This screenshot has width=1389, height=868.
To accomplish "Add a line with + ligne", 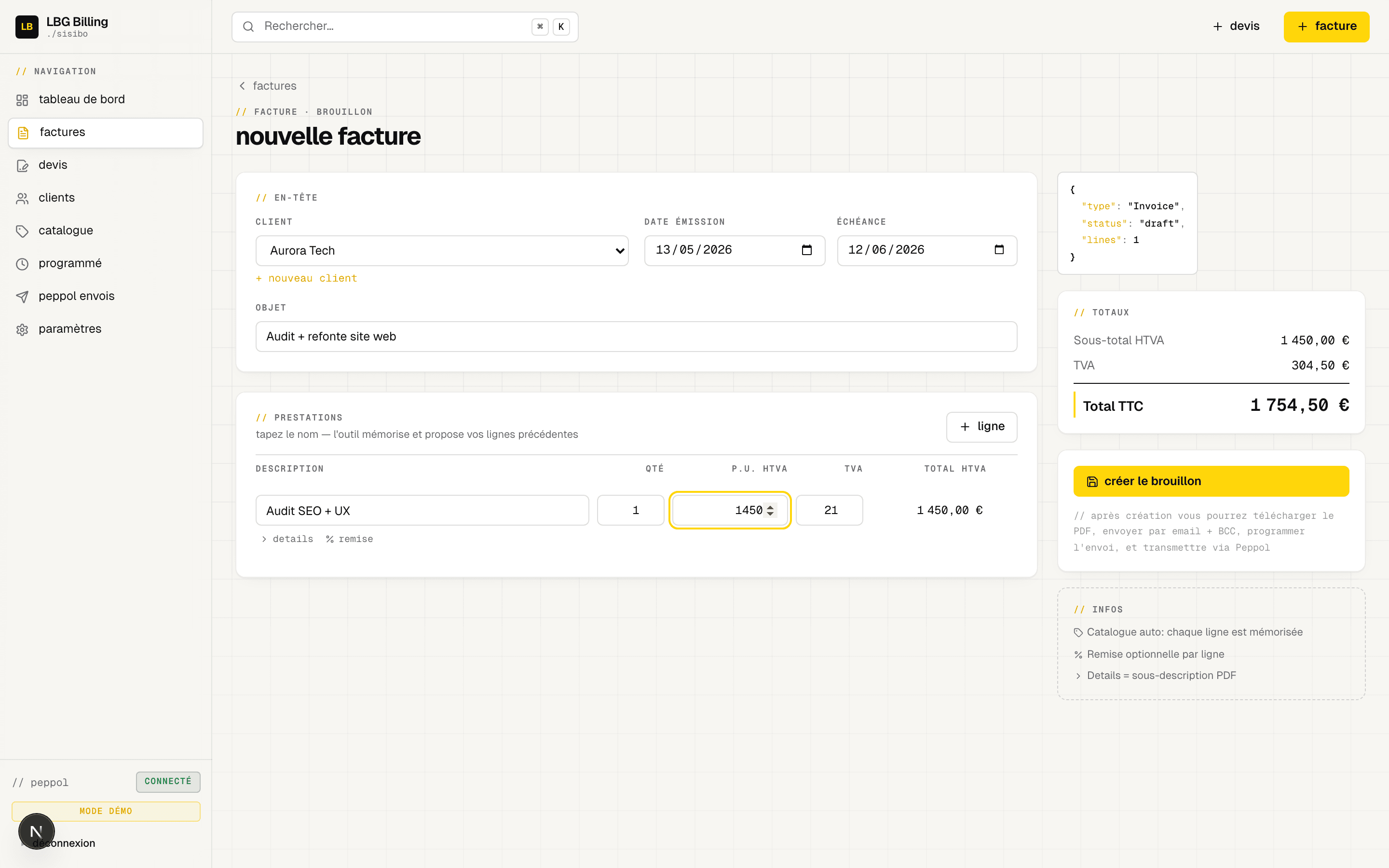I will coord(981,427).
